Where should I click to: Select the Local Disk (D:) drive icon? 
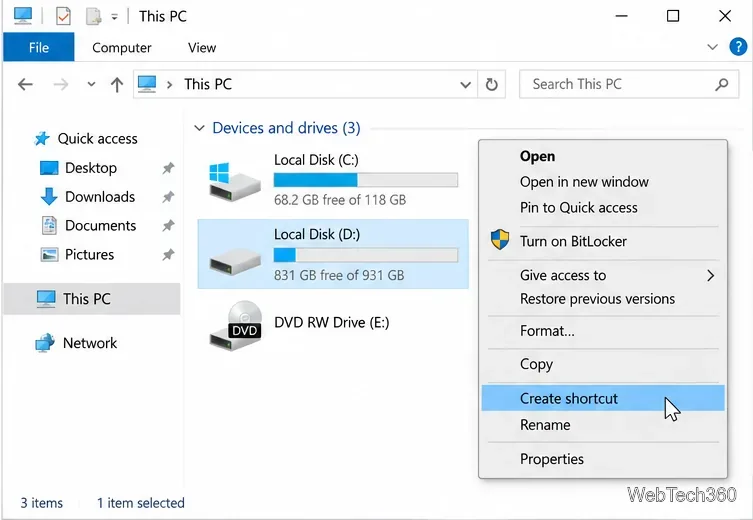pyautogui.click(x=235, y=262)
